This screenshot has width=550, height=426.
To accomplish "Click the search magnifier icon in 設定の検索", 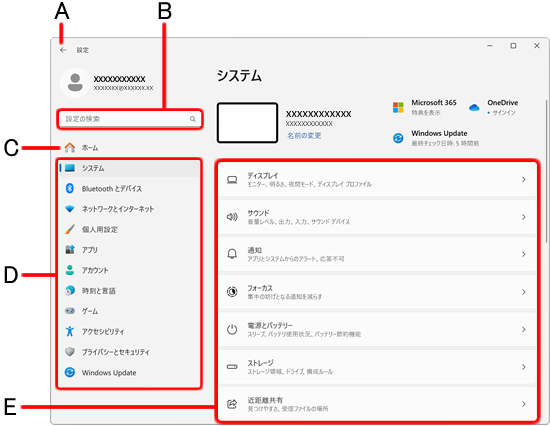I will click(193, 119).
